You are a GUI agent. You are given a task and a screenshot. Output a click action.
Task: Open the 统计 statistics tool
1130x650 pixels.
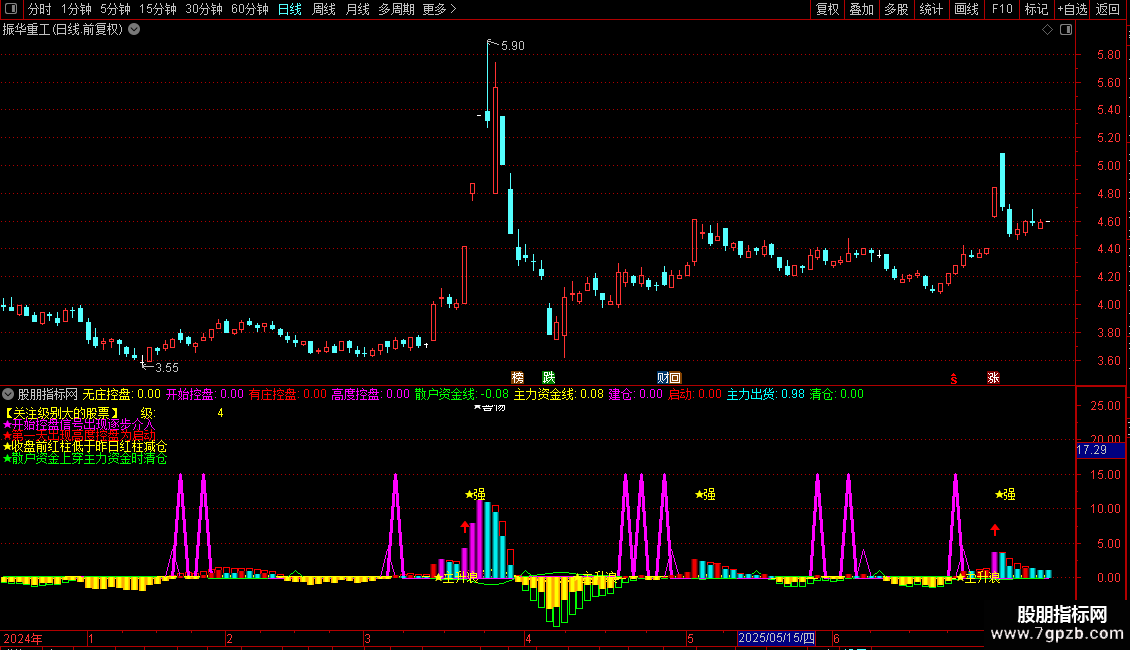coord(931,9)
